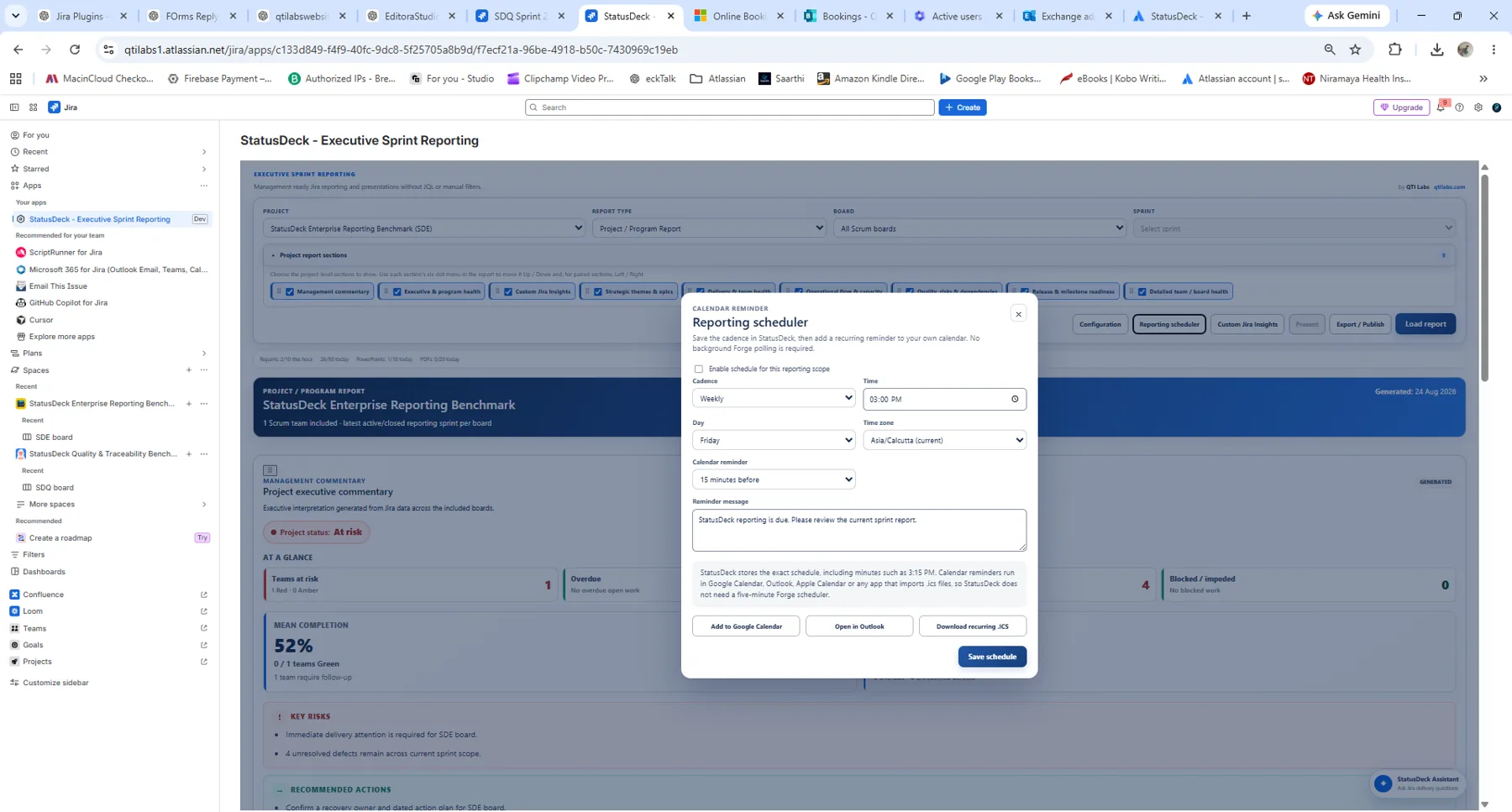Viewport: 1512px width, 812px height.
Task: Enable schedule for this reporting scope
Action: tap(698, 369)
